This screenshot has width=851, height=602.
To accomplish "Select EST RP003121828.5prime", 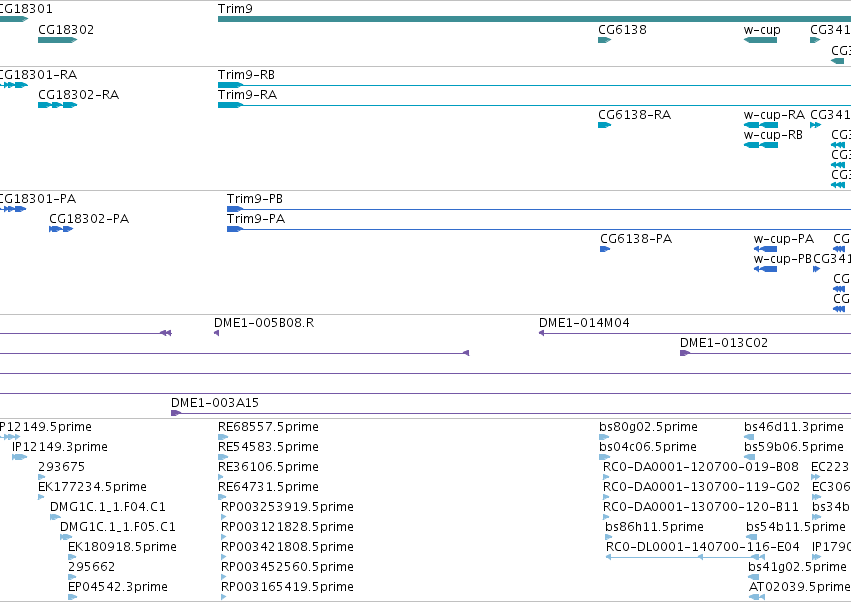I will pos(287,527).
